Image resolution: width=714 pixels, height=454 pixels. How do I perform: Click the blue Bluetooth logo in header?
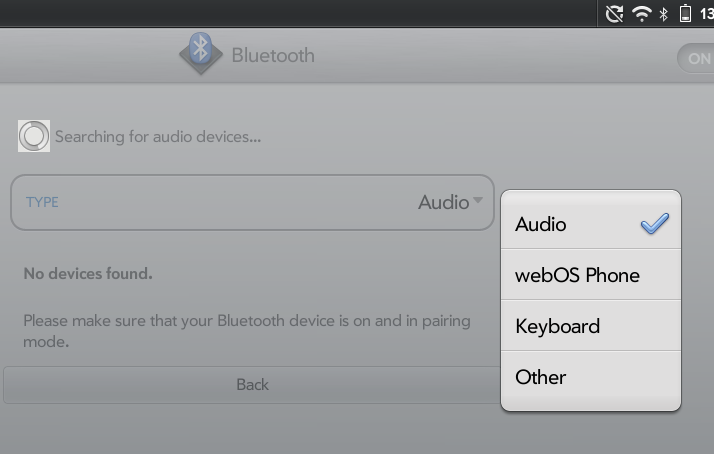click(x=200, y=54)
